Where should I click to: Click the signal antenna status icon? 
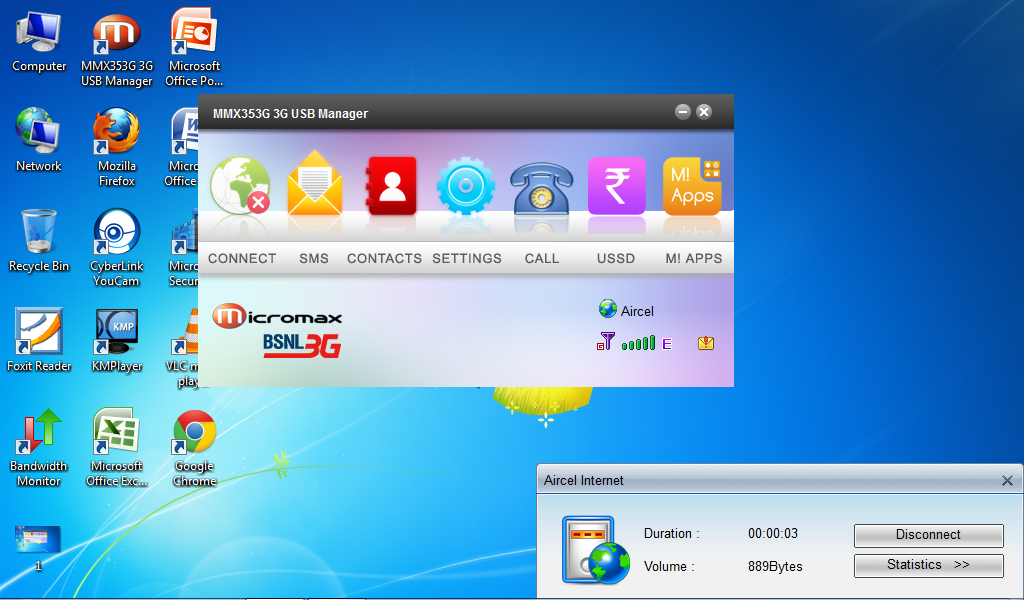click(x=605, y=341)
